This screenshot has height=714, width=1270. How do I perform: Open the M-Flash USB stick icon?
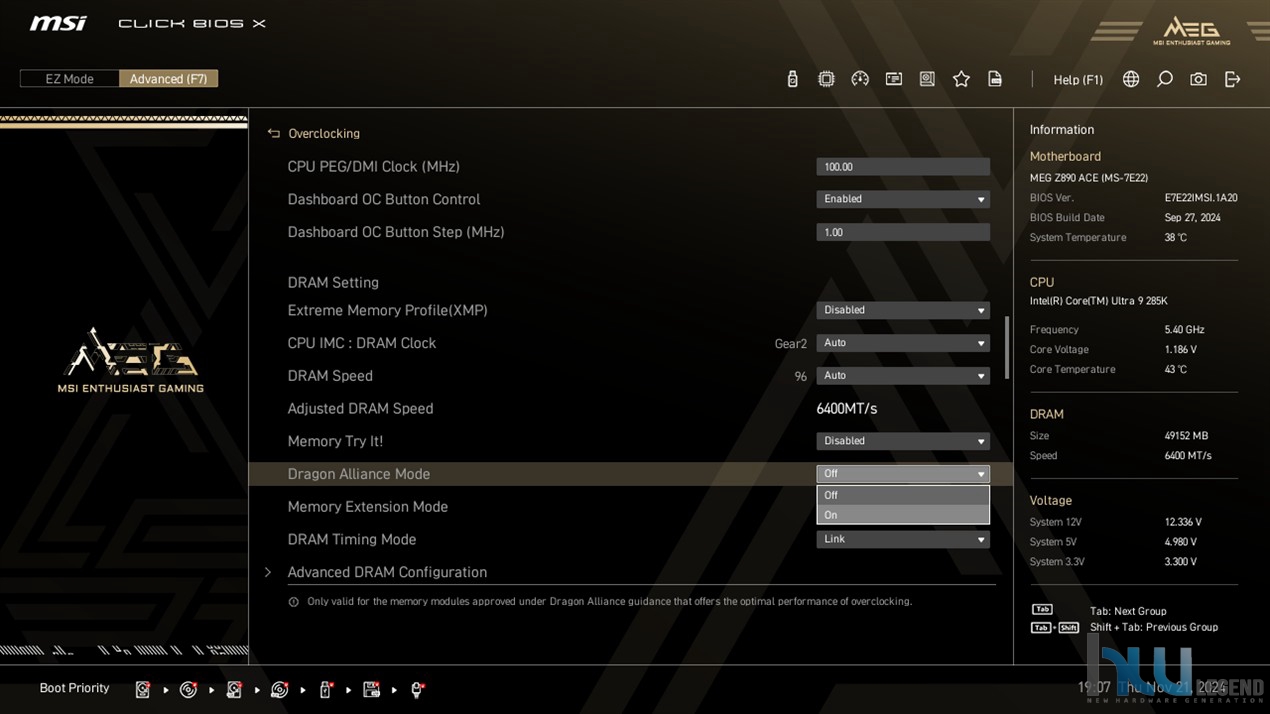(x=793, y=79)
